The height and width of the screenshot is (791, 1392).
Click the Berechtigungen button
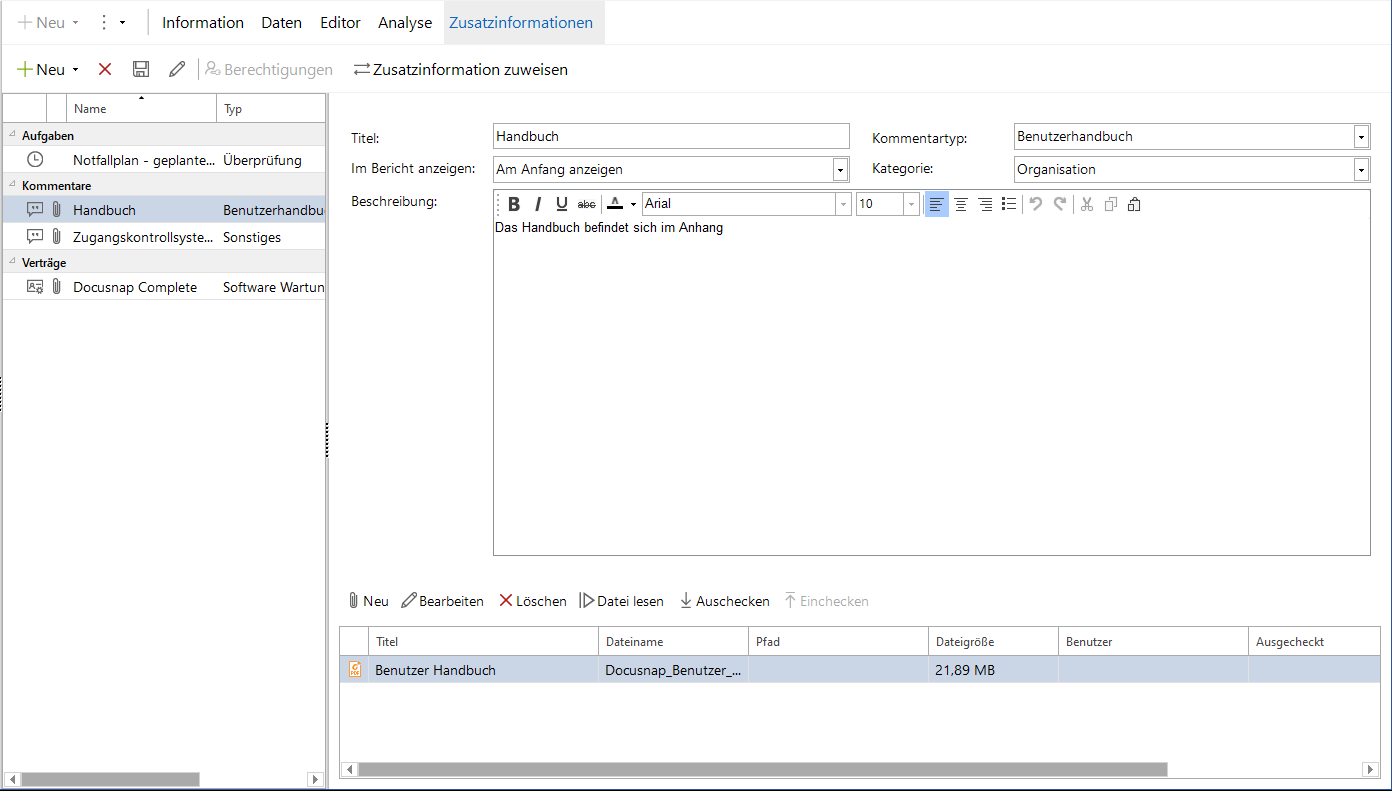[269, 69]
